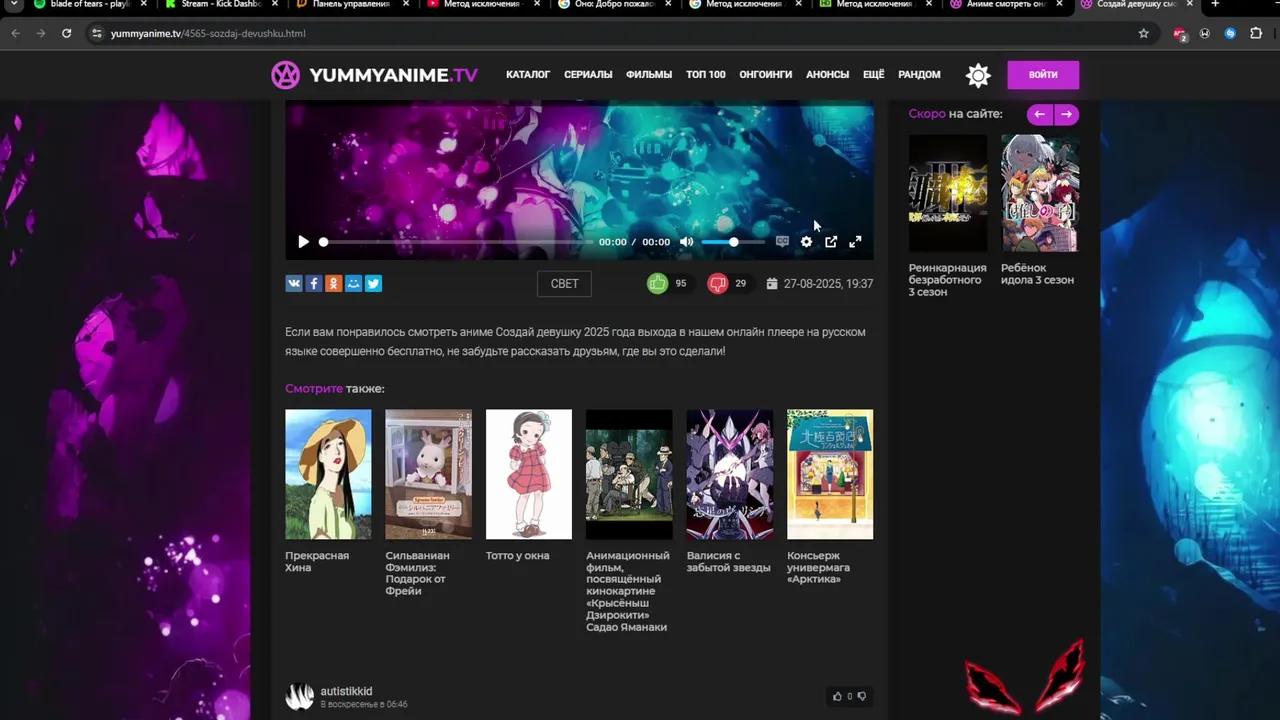Click the ВОЙТИ login button
This screenshot has width=1280, height=720.
click(1043, 75)
